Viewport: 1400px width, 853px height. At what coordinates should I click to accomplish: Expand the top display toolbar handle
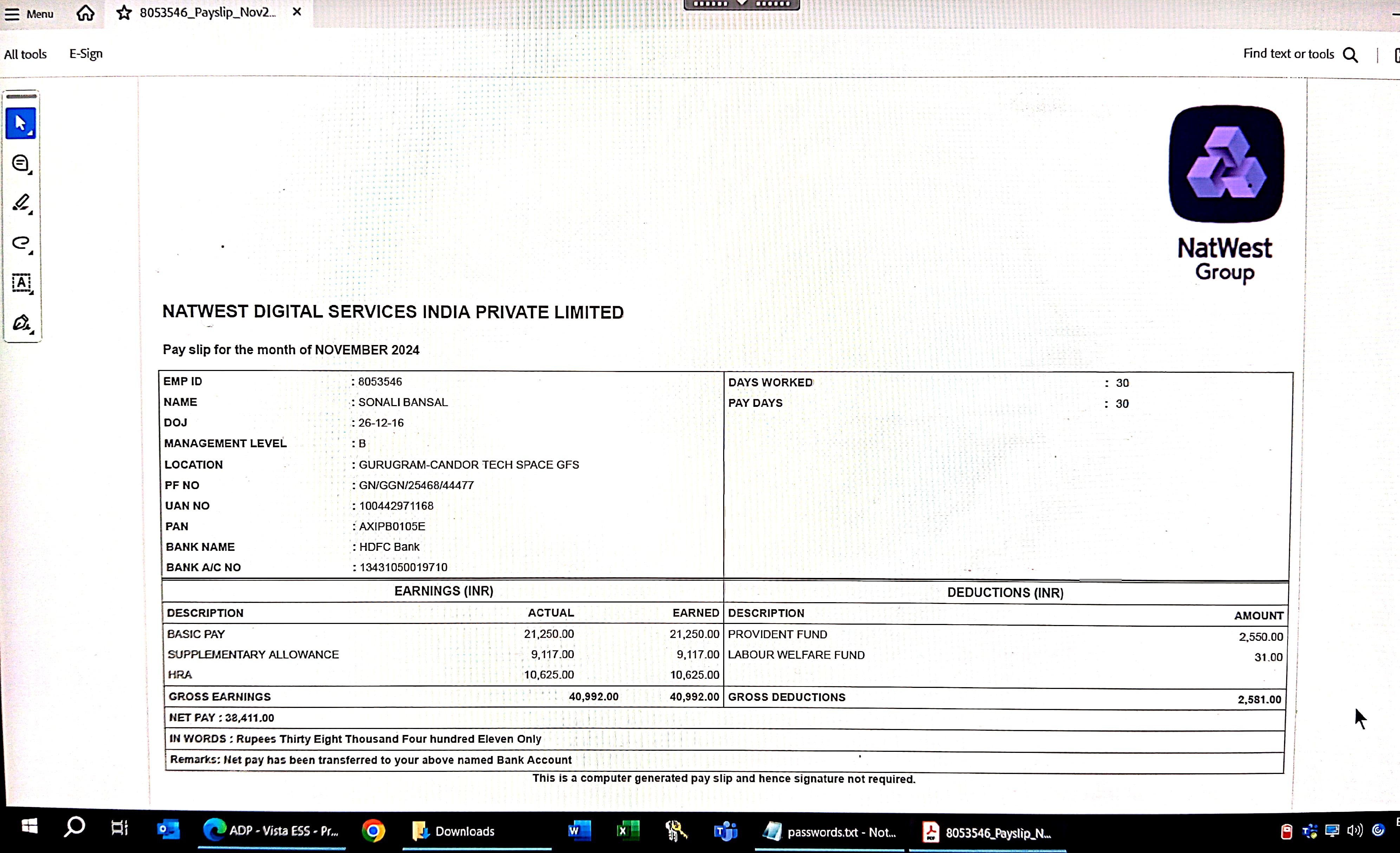click(741, 5)
